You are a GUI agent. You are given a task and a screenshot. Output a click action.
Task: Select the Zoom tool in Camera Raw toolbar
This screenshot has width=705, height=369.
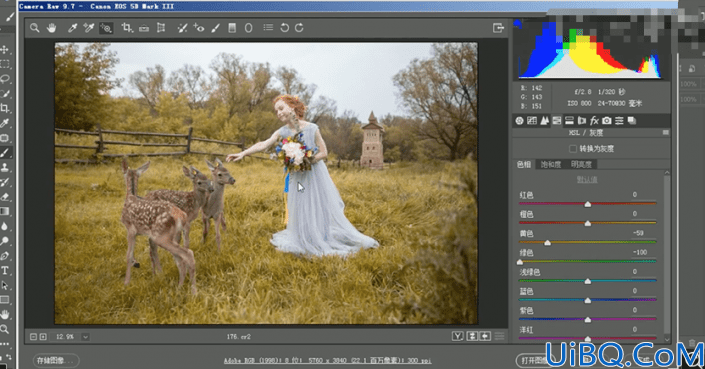35,28
